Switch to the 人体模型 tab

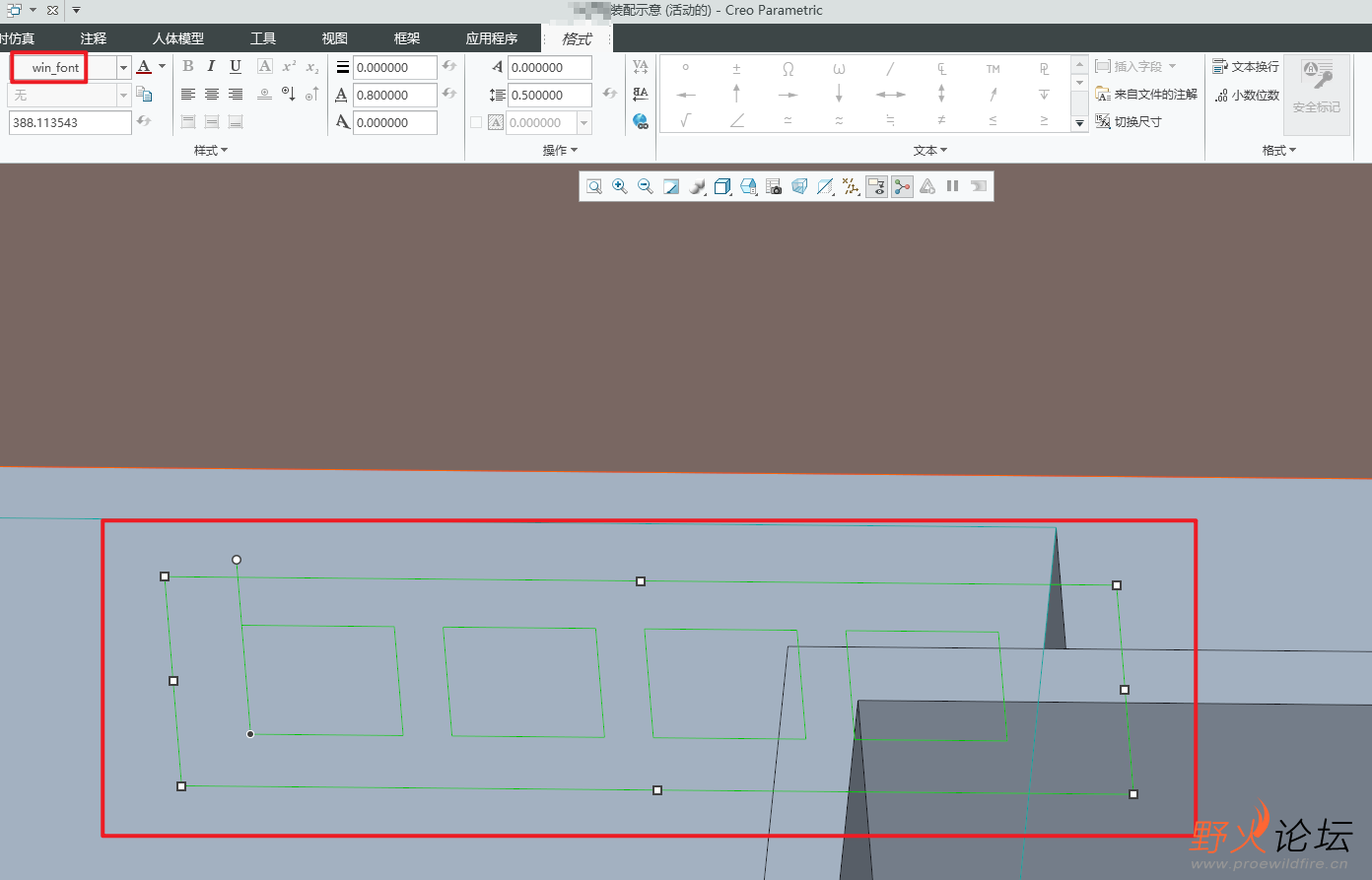tap(178, 38)
